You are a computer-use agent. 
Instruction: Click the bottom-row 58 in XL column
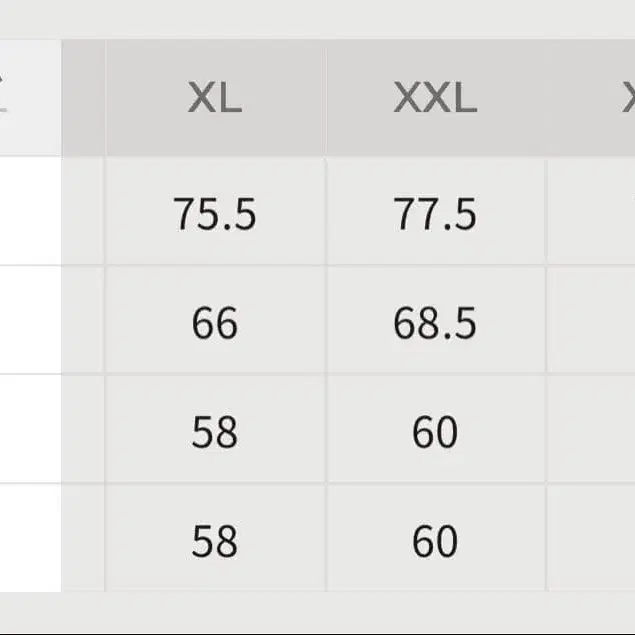pyautogui.click(x=215, y=541)
